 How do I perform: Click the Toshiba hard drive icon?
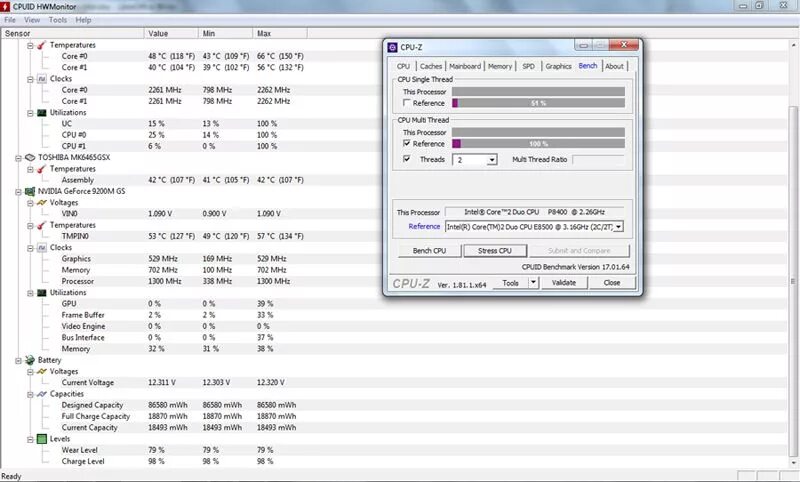[30, 158]
